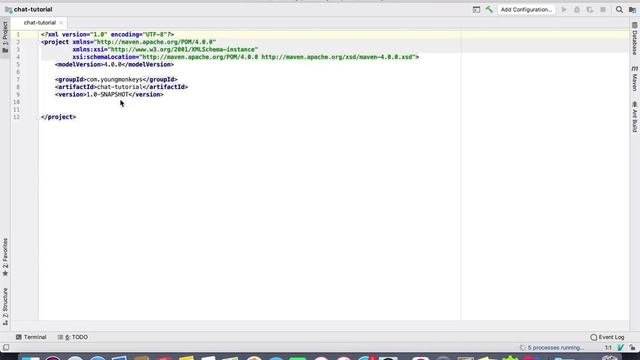Image resolution: width=640 pixels, height=360 pixels.
Task: Click the xml version declaration line
Action: (107, 35)
